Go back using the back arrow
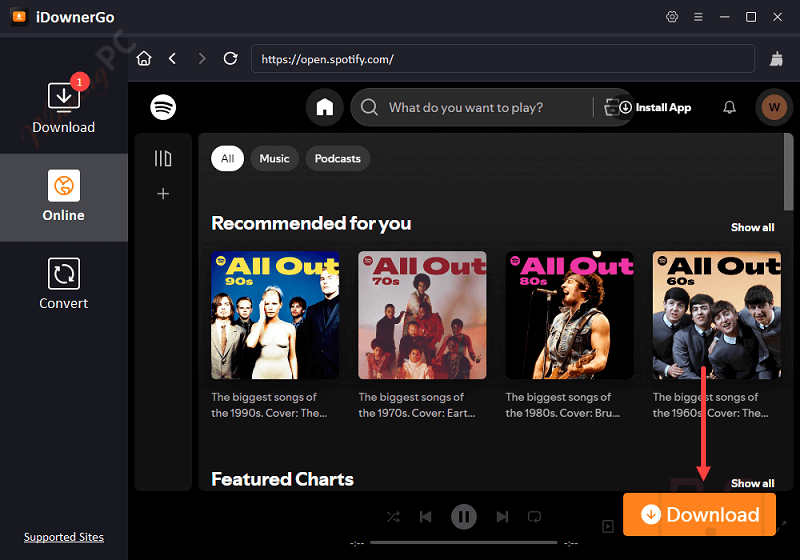Screen dimensions: 800x560 tap(173, 59)
